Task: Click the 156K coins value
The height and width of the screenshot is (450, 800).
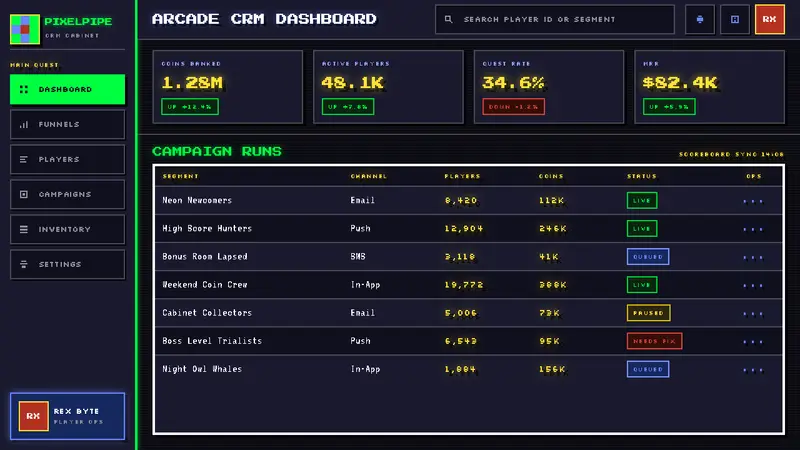Action: coord(552,369)
